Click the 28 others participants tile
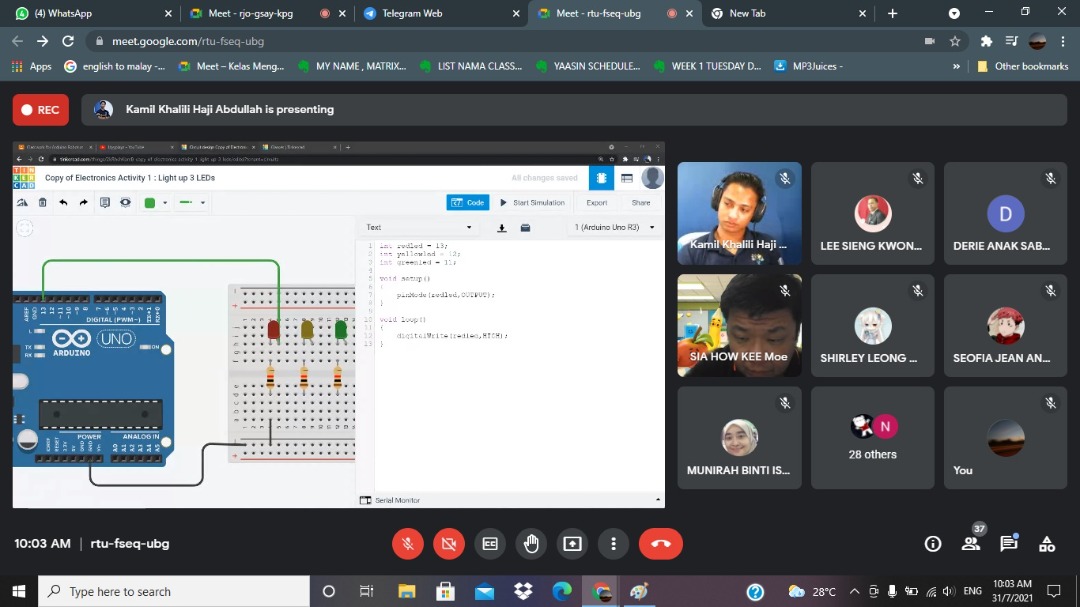 (872, 438)
